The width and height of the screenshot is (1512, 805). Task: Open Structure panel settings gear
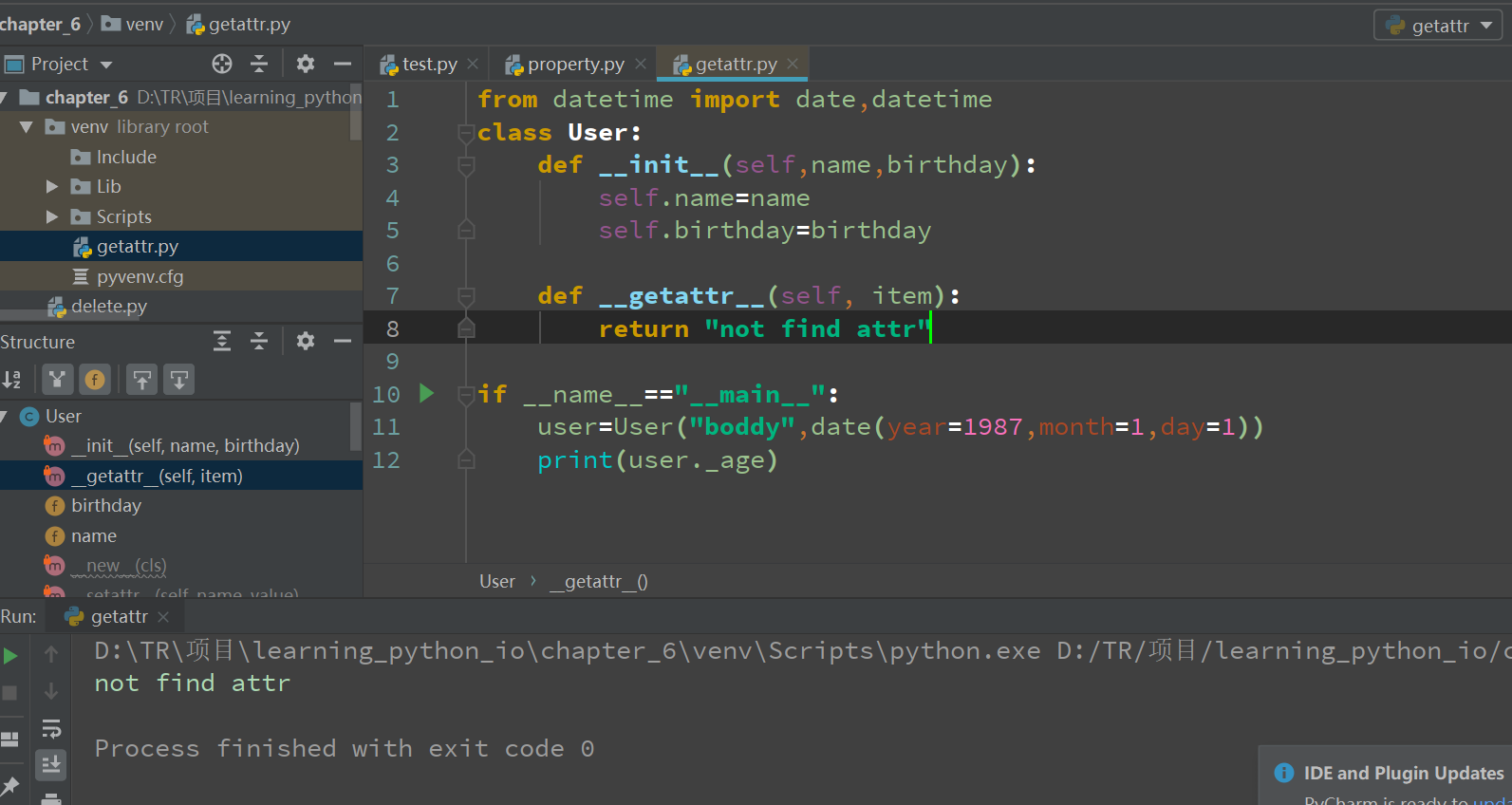tap(306, 341)
